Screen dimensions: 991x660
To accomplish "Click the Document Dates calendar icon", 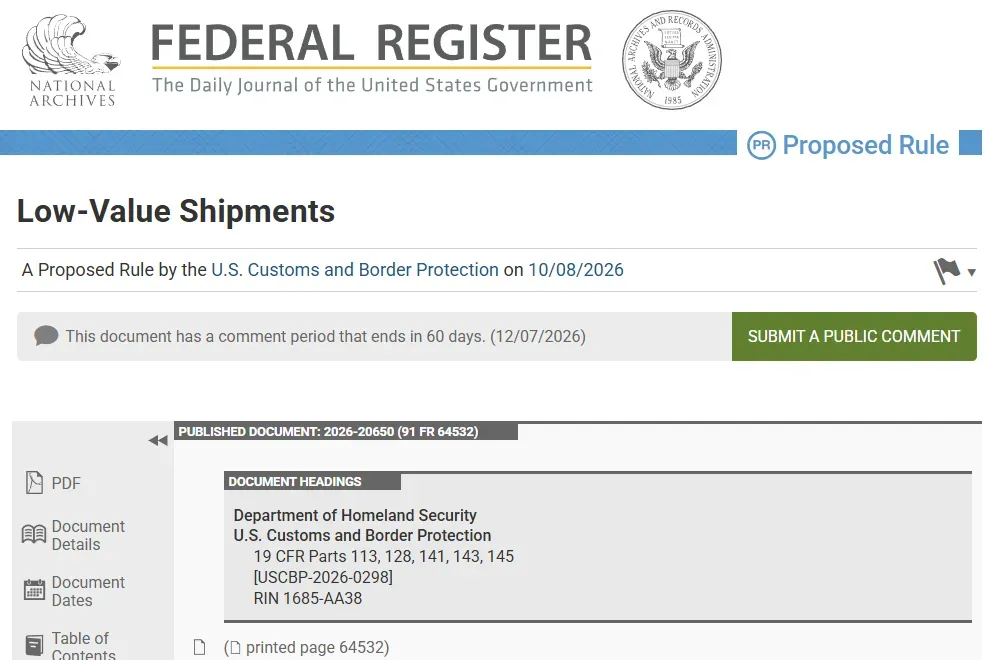I will (x=34, y=590).
